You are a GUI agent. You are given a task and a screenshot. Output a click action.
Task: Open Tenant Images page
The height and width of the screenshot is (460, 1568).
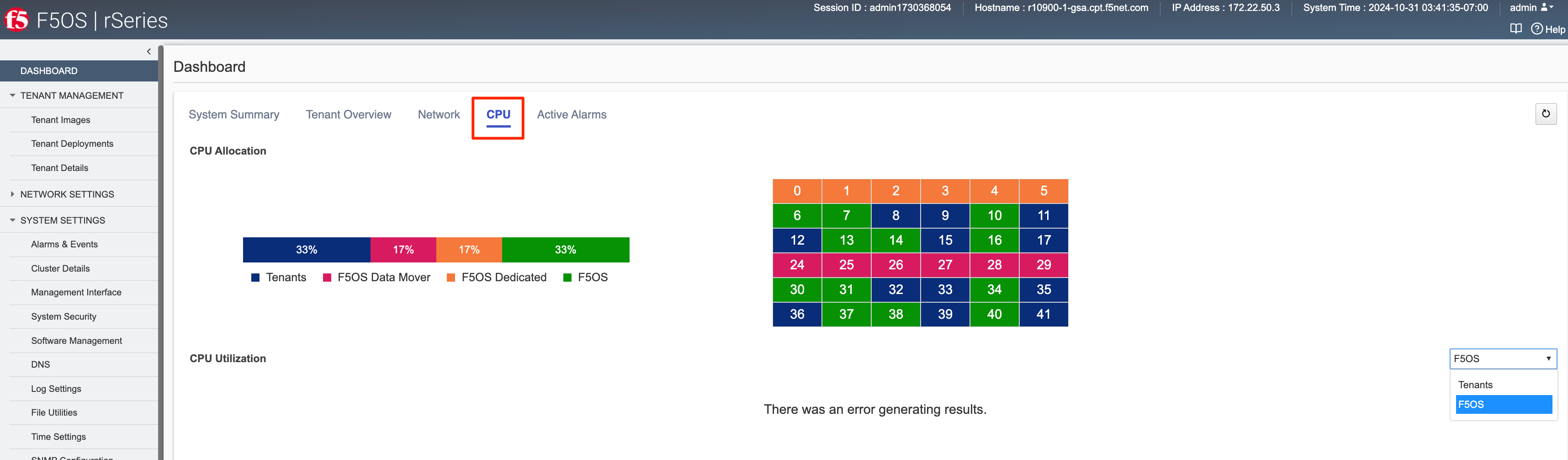pyautogui.click(x=60, y=120)
